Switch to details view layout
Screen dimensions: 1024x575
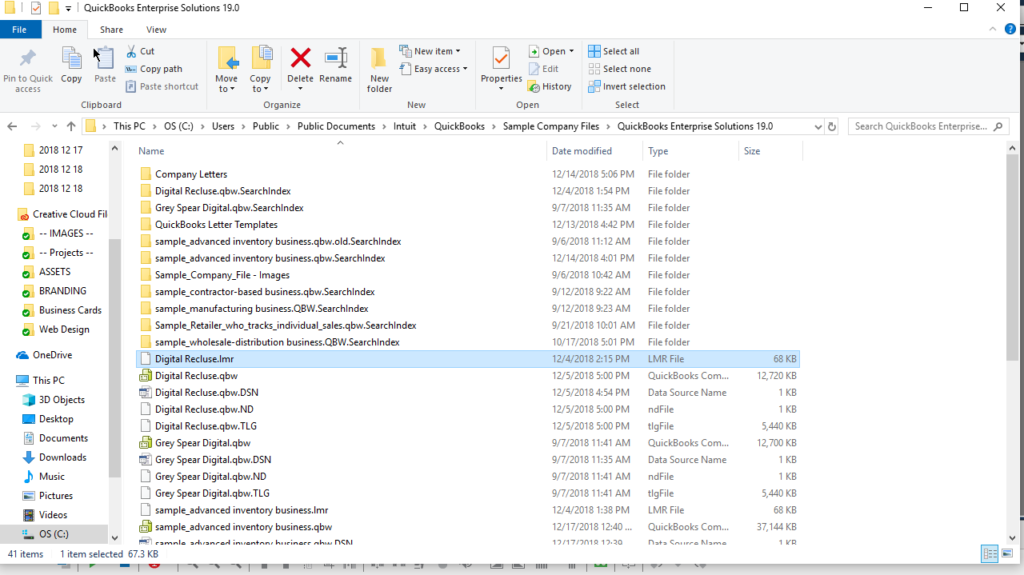pyautogui.click(x=989, y=554)
